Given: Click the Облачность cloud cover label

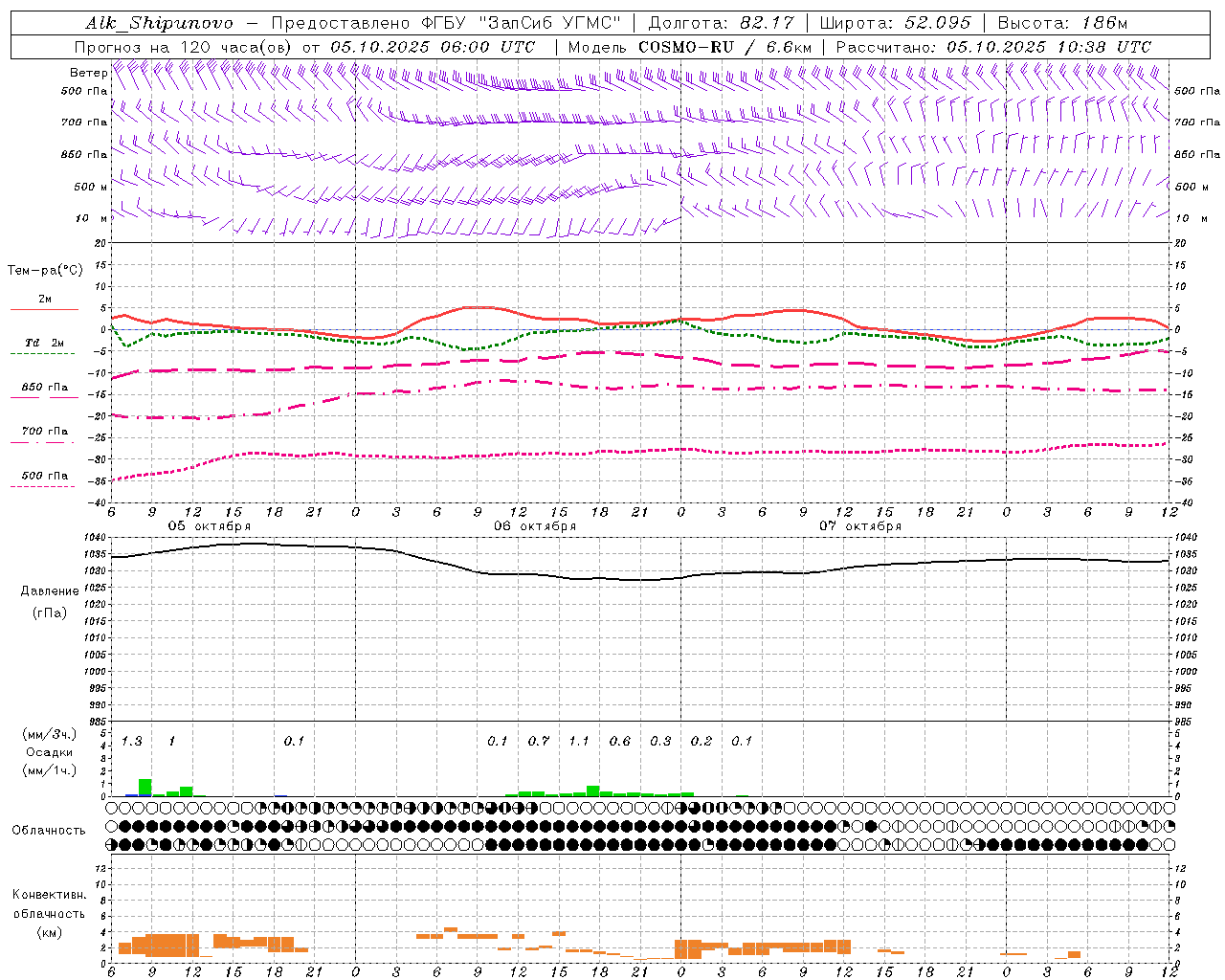Looking at the screenshot, I should 49,830.
